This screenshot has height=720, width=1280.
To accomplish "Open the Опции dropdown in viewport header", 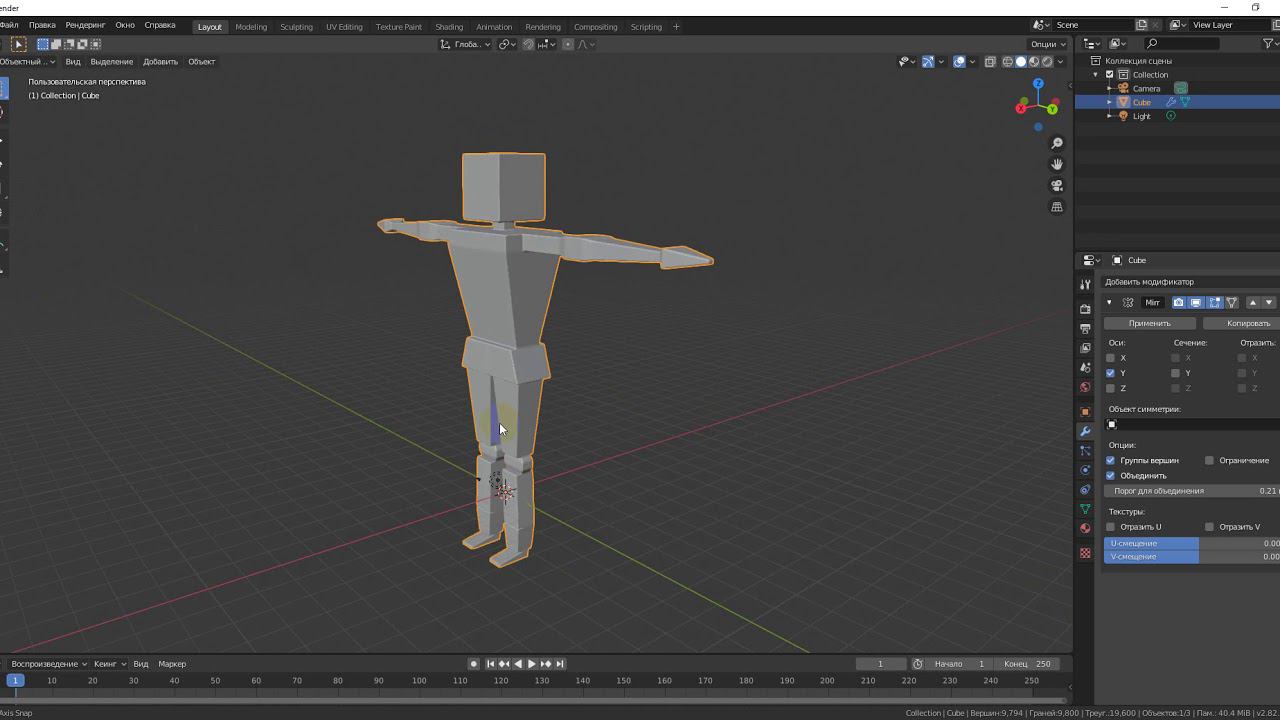I will 1047,44.
